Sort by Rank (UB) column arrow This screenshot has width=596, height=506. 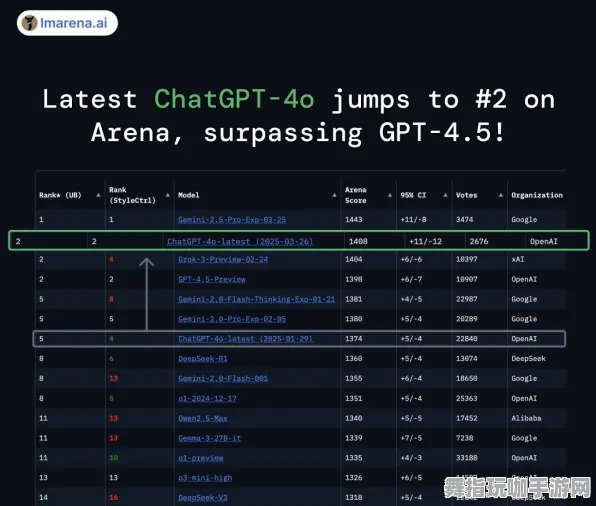(98, 195)
